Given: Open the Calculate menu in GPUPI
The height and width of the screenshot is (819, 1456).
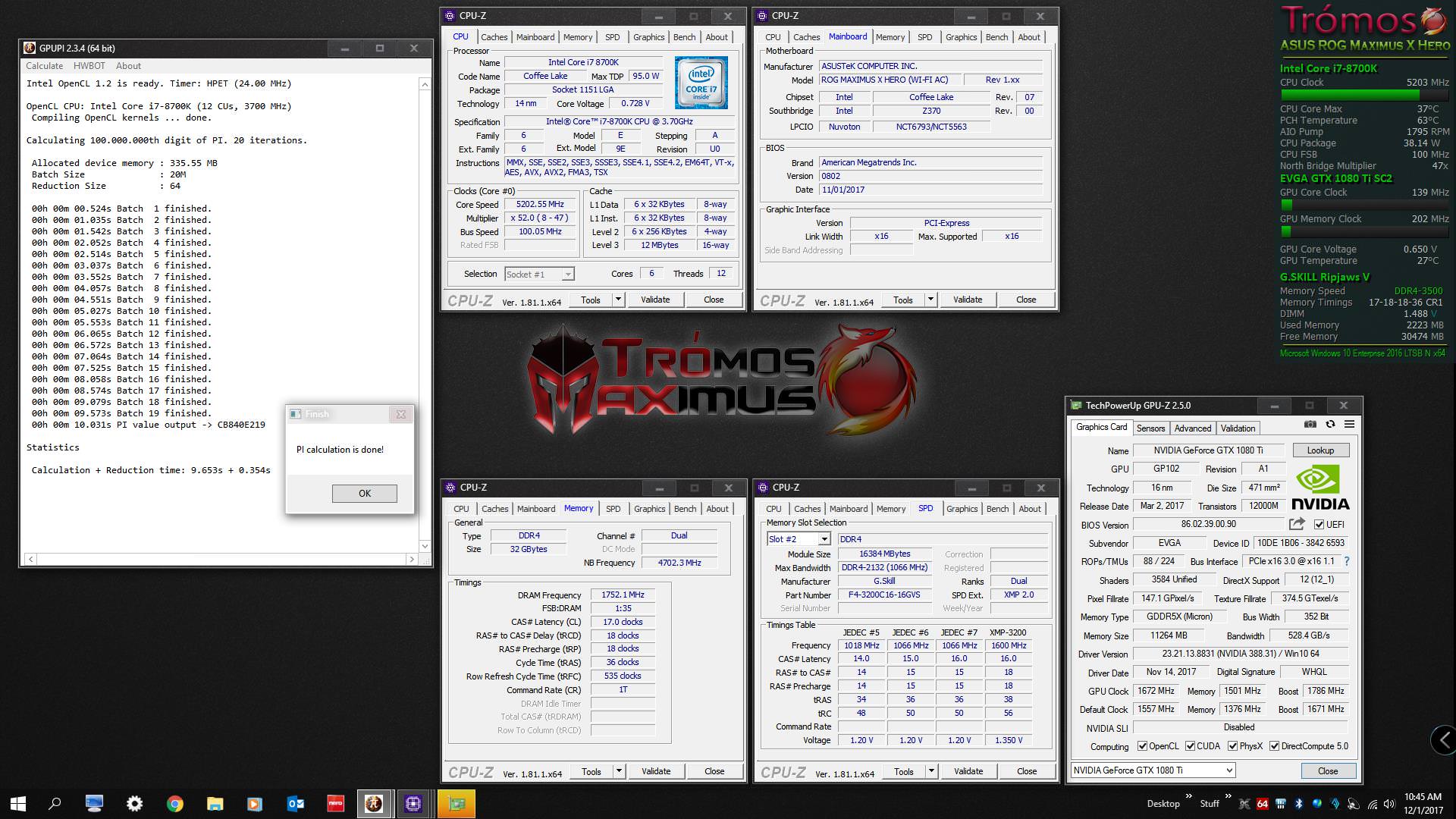Looking at the screenshot, I should (45, 66).
